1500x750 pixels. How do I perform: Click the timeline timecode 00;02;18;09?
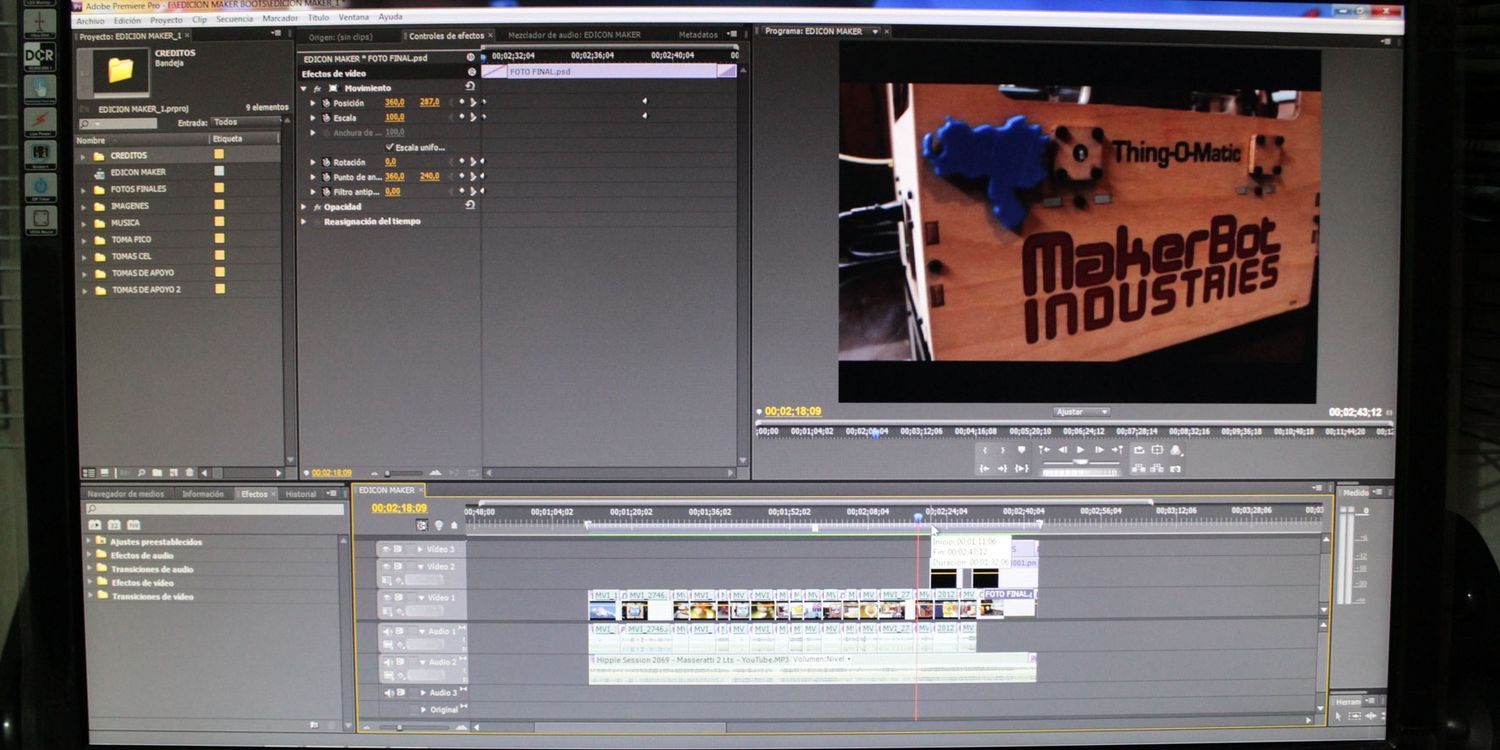click(x=399, y=508)
